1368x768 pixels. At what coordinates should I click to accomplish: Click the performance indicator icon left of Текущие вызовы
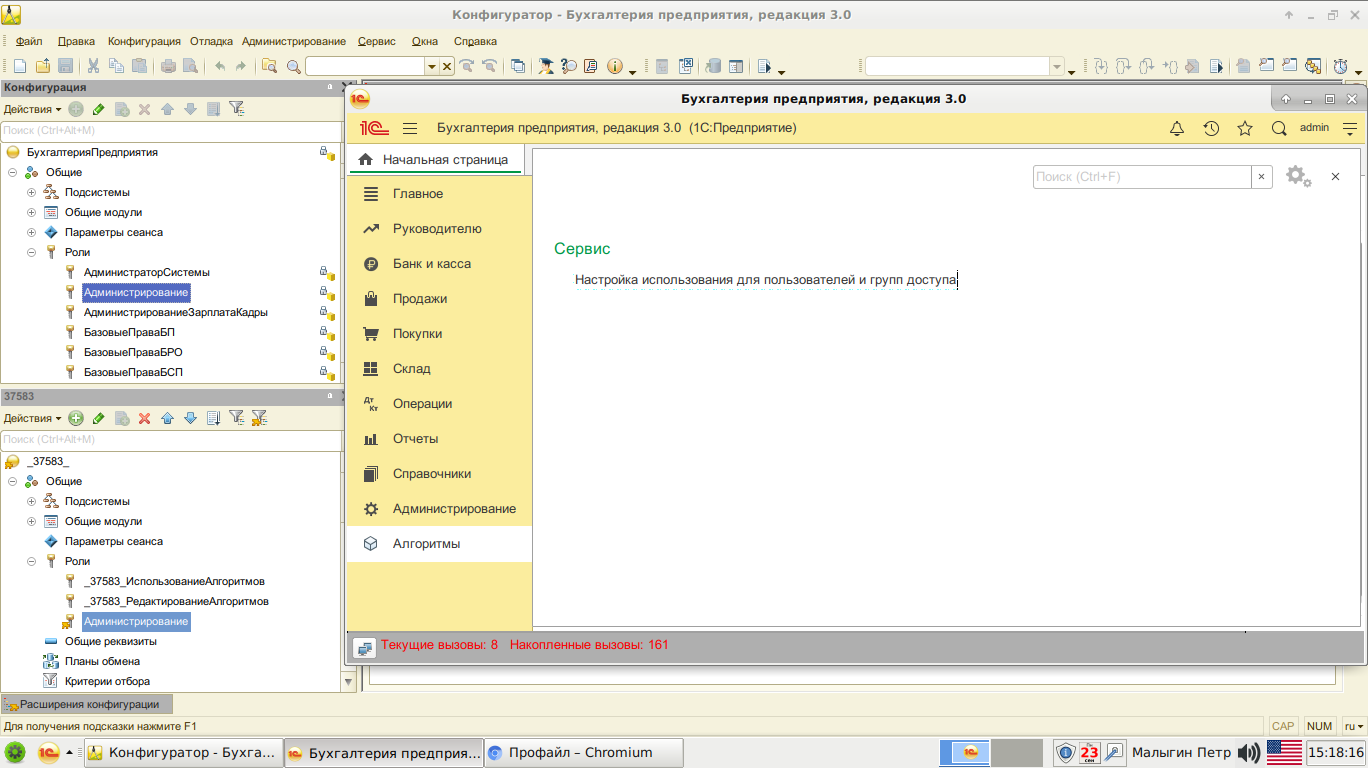pyautogui.click(x=363, y=647)
